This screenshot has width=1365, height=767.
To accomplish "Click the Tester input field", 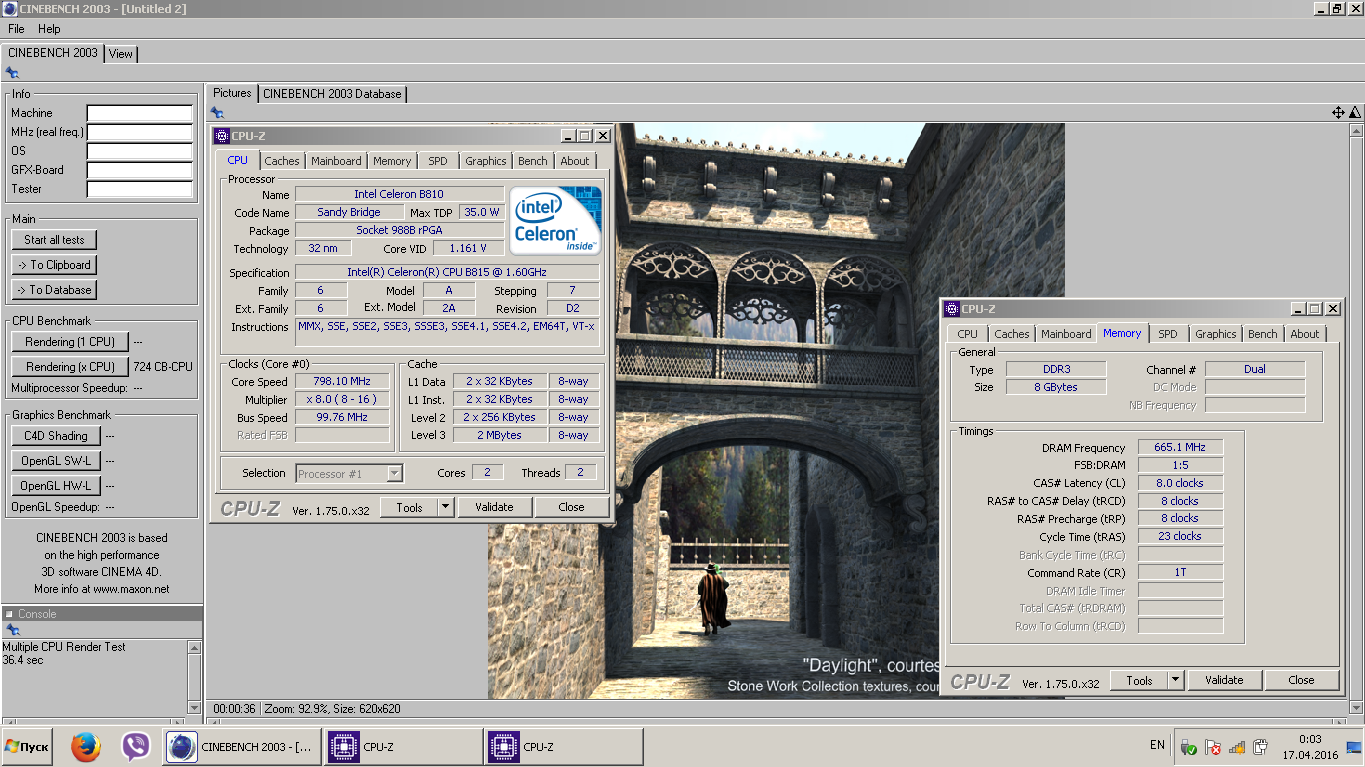I will pos(140,189).
